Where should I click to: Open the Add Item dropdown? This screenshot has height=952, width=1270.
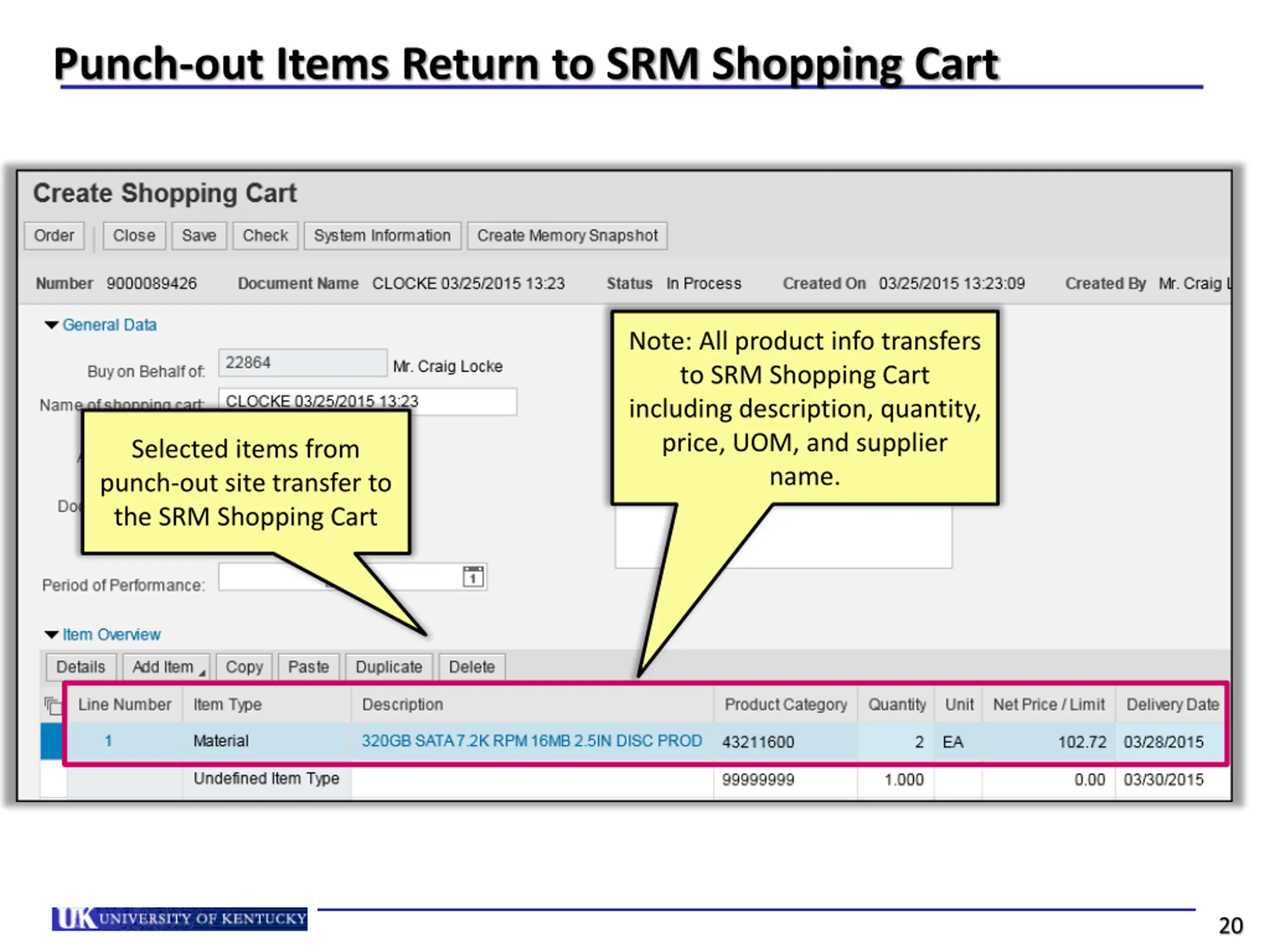click(167, 667)
